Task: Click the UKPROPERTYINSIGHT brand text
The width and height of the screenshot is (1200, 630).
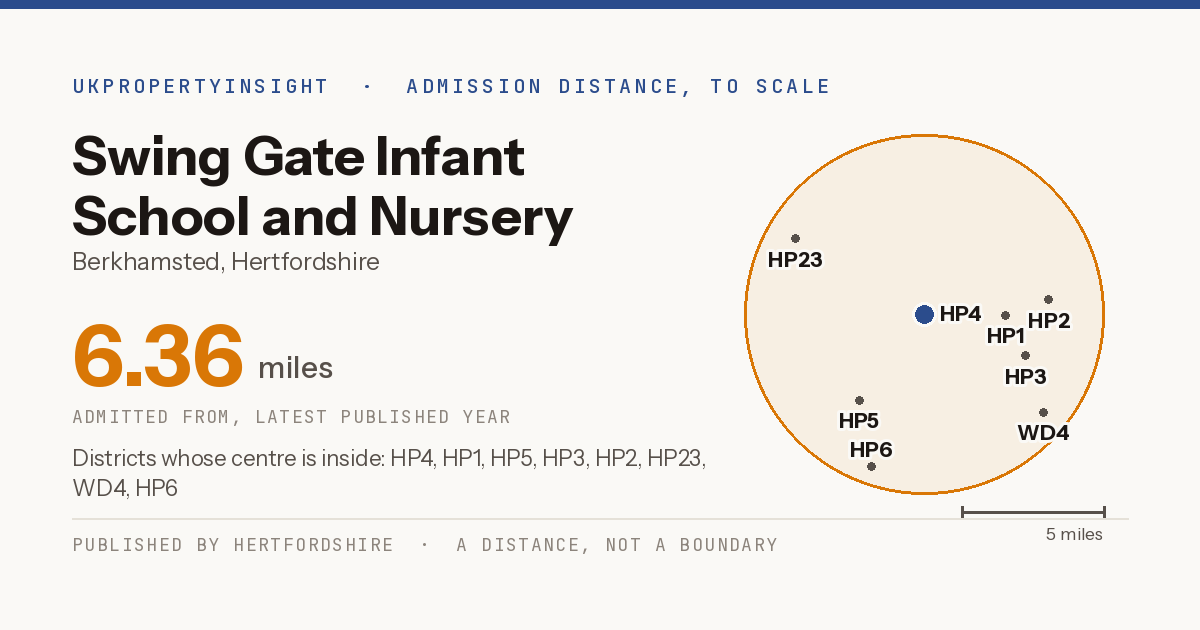Action: [200, 86]
